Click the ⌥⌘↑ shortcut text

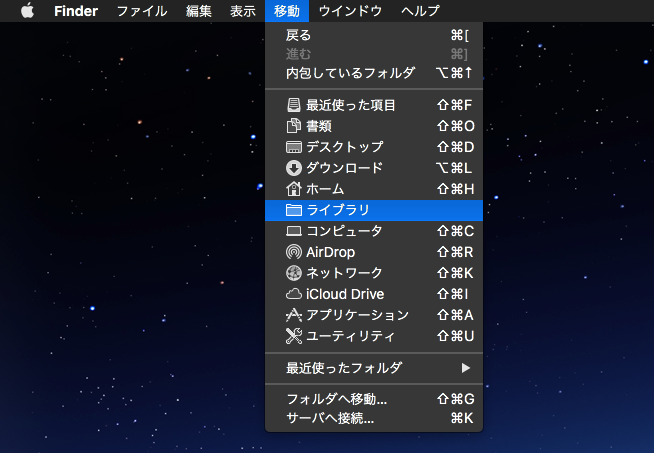(454, 73)
